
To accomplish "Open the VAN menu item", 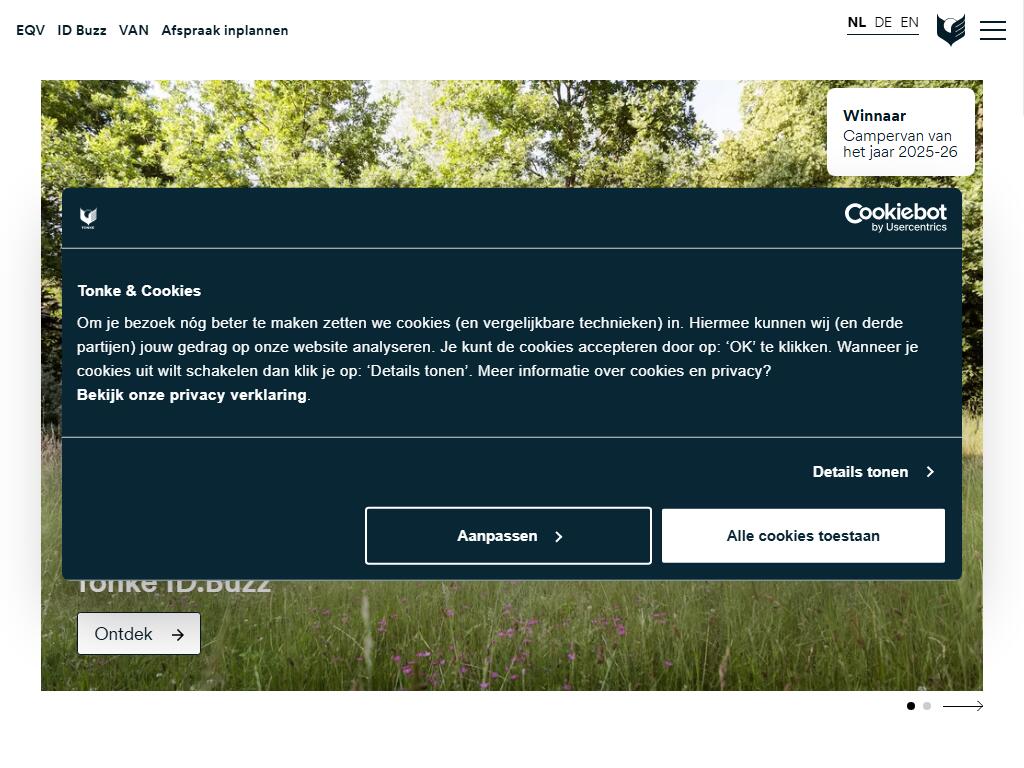I will pos(134,30).
